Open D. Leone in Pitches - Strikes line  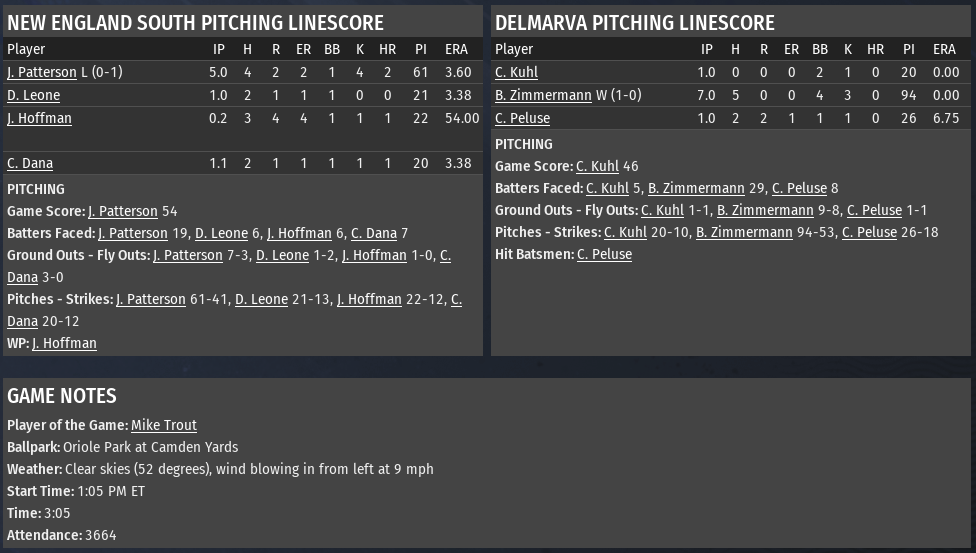click(x=261, y=300)
